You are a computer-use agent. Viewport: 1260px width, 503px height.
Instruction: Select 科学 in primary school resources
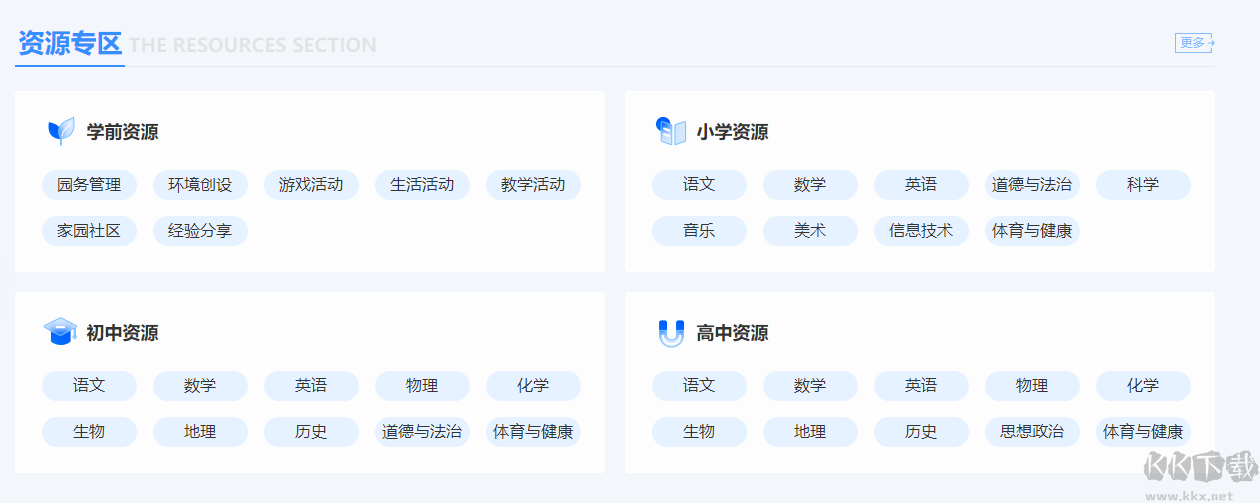tap(1143, 185)
